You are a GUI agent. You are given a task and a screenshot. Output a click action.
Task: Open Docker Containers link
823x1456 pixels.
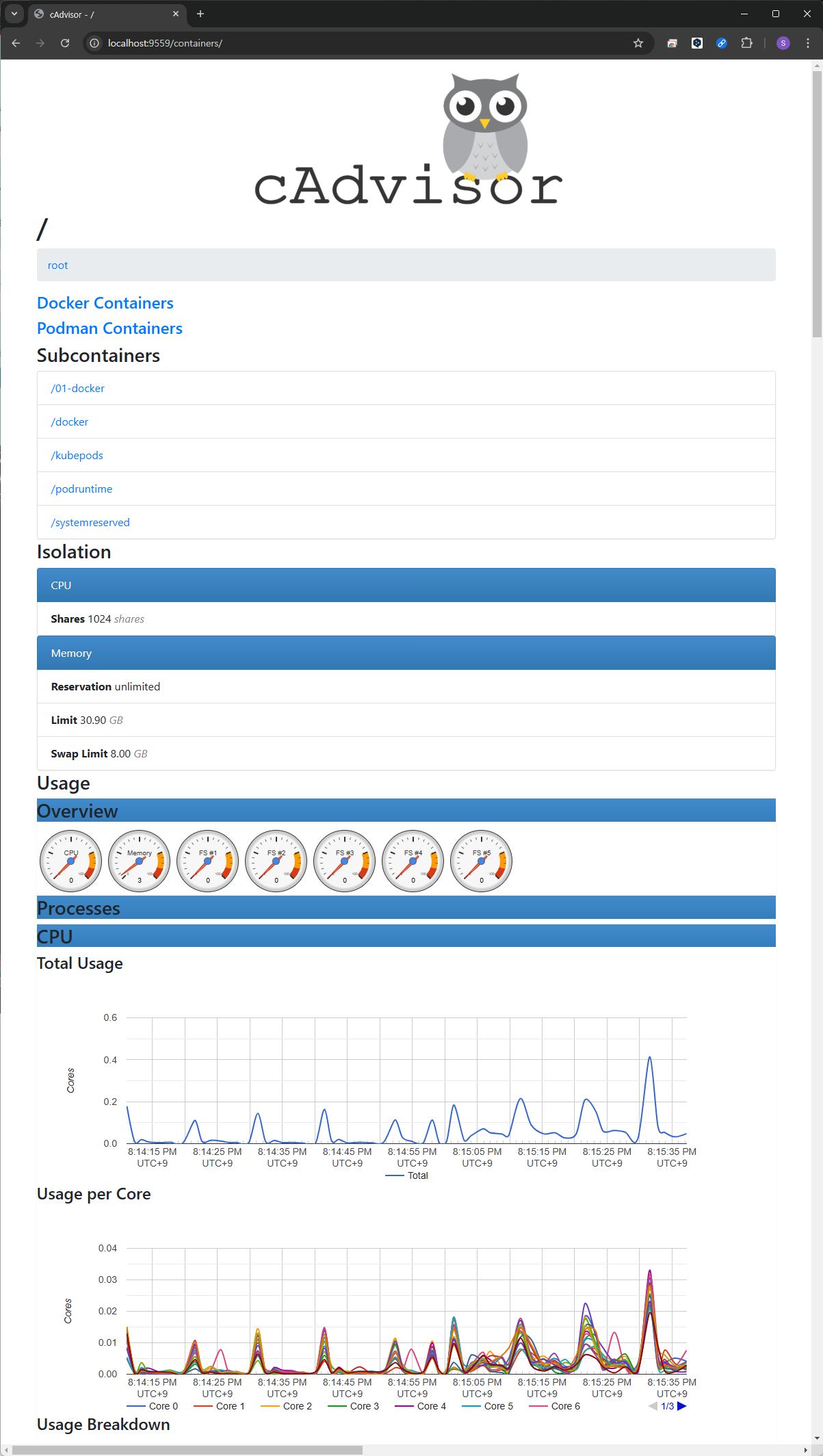click(105, 303)
